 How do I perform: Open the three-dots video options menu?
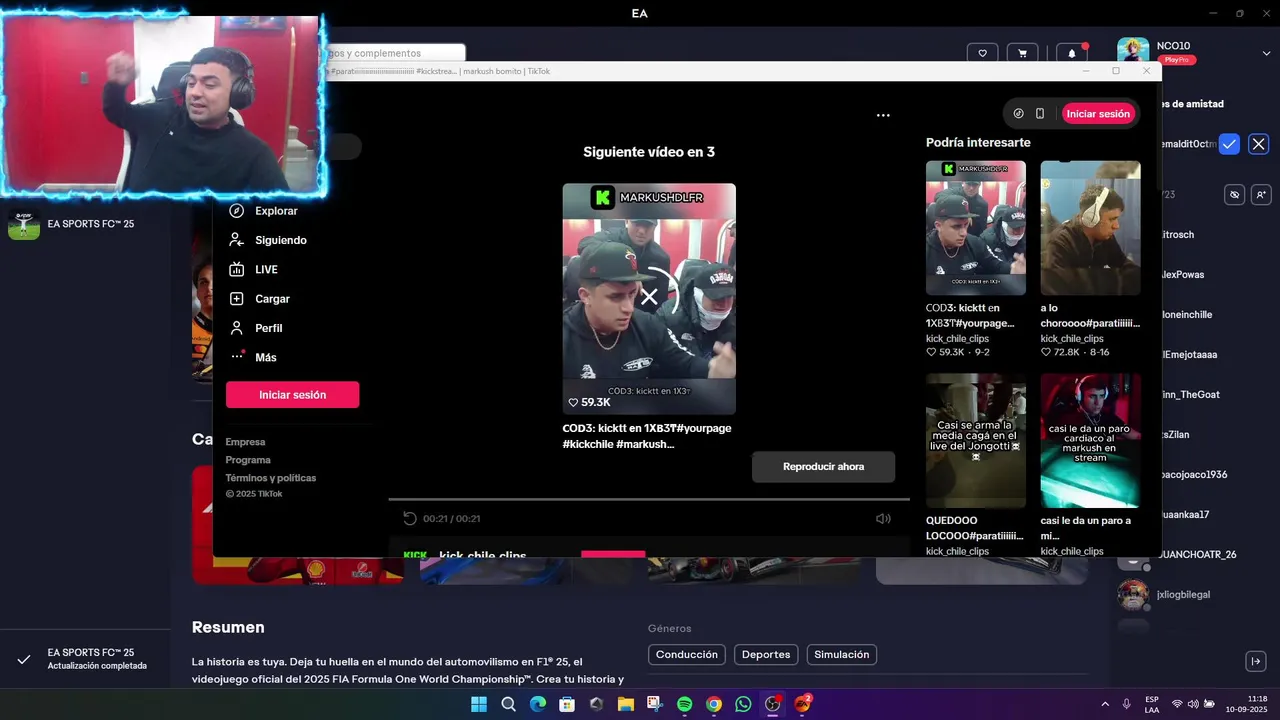pos(883,115)
